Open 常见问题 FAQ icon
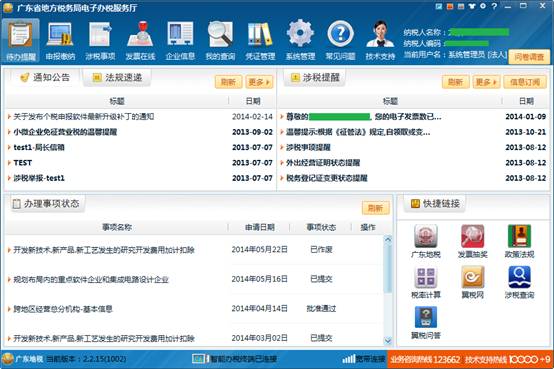This screenshot has width=554, height=369. coord(340,41)
